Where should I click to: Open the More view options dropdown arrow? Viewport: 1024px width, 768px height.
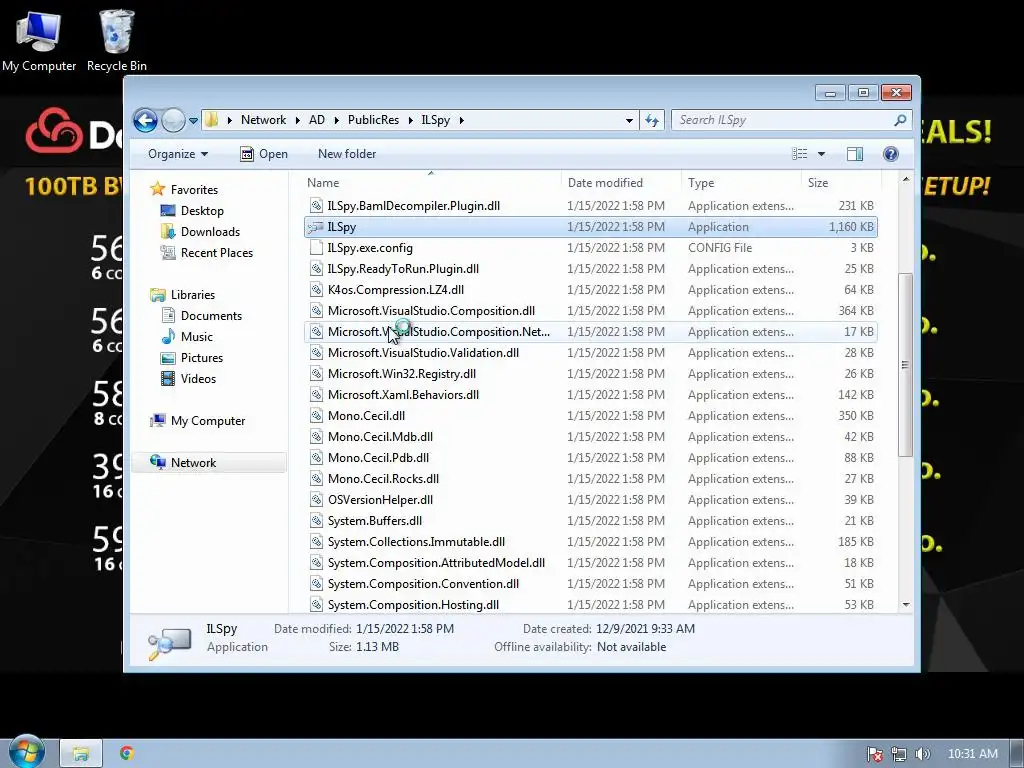821,154
